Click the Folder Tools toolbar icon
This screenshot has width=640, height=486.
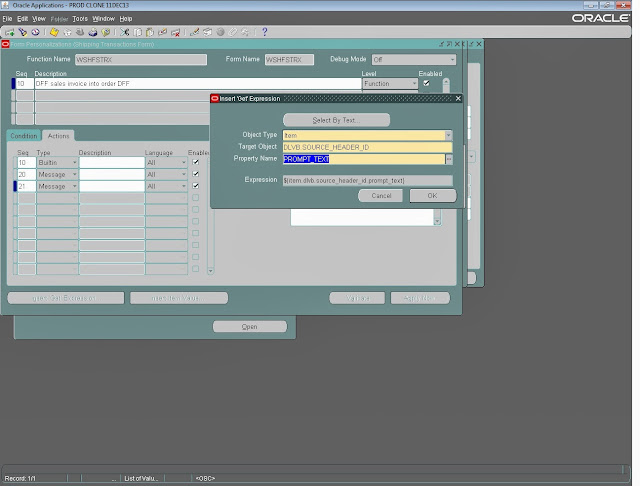point(245,32)
